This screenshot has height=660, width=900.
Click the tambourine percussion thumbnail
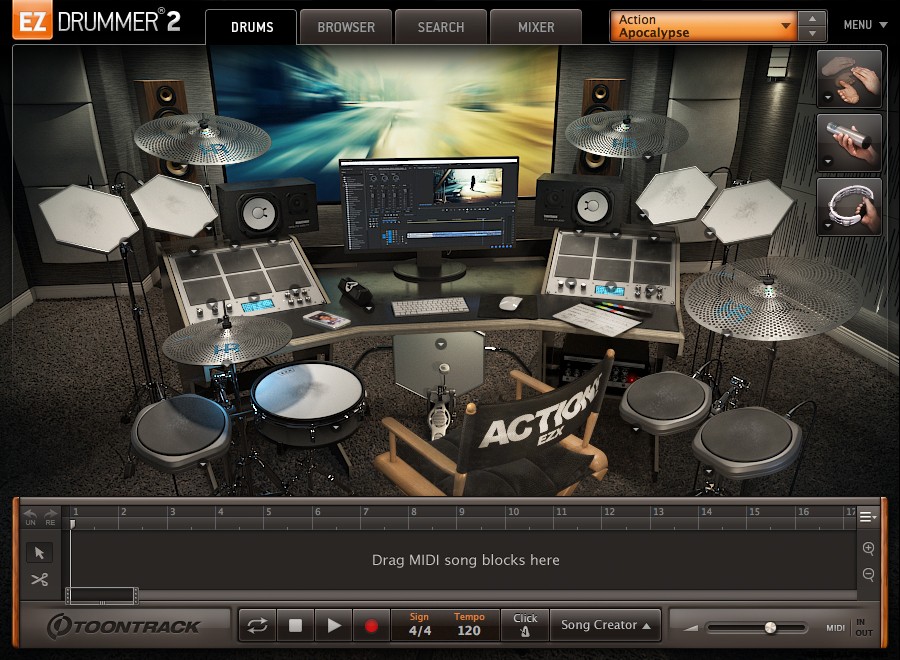pyautogui.click(x=849, y=207)
